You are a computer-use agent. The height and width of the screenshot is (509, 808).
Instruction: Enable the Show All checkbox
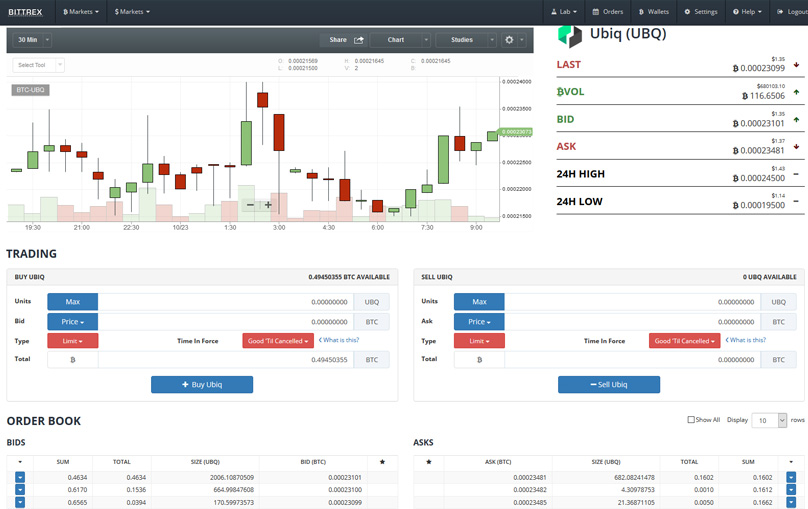pyautogui.click(x=691, y=419)
